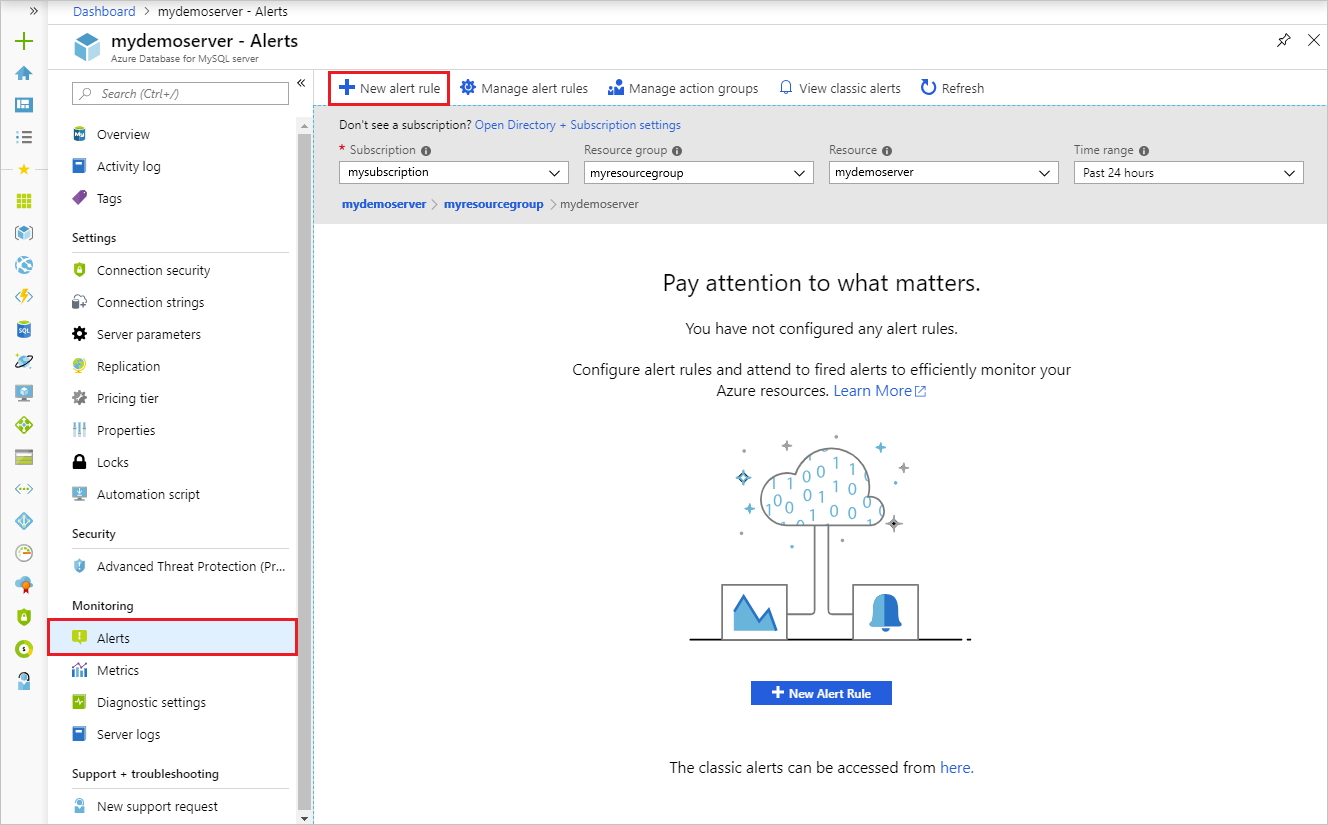Open the Load balancers diamond icon
This screenshot has width=1328, height=825.
pos(24,425)
